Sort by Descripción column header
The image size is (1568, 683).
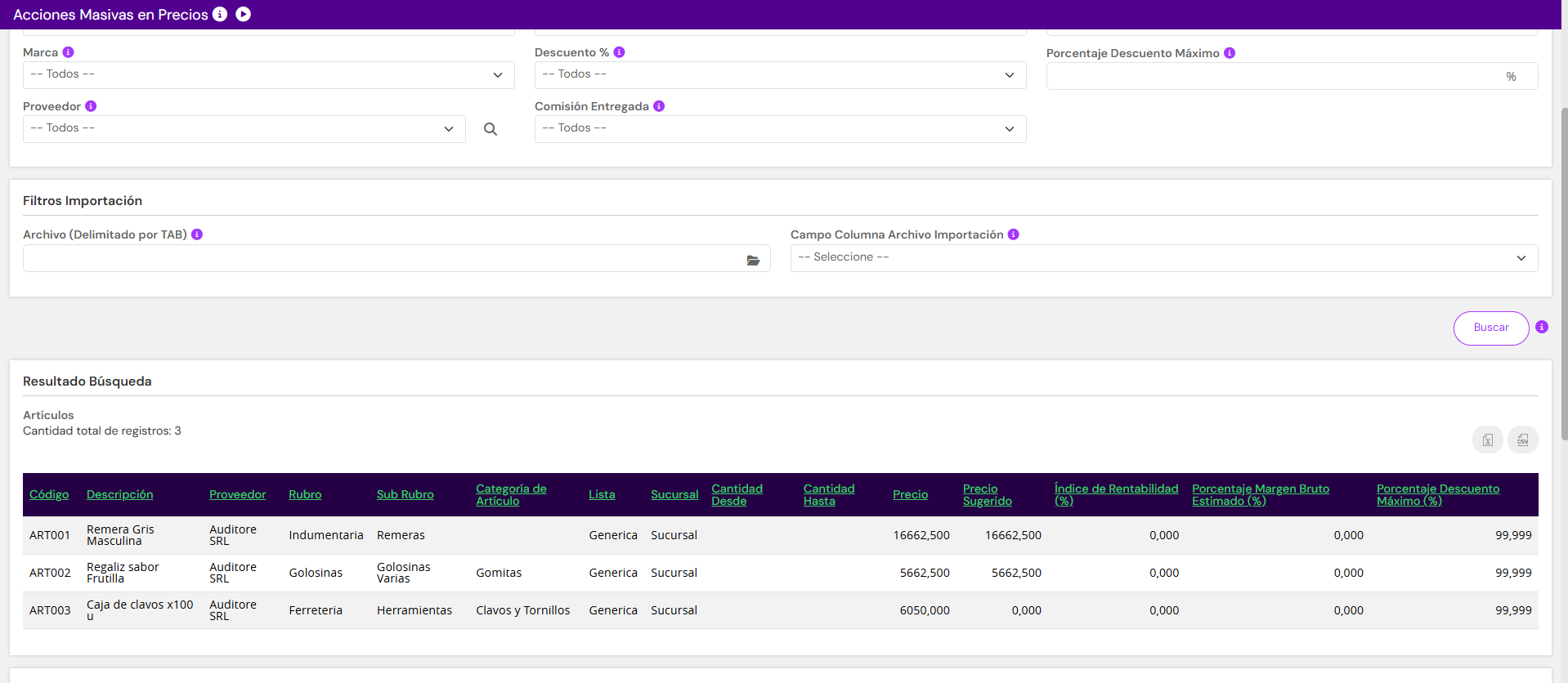coord(120,494)
